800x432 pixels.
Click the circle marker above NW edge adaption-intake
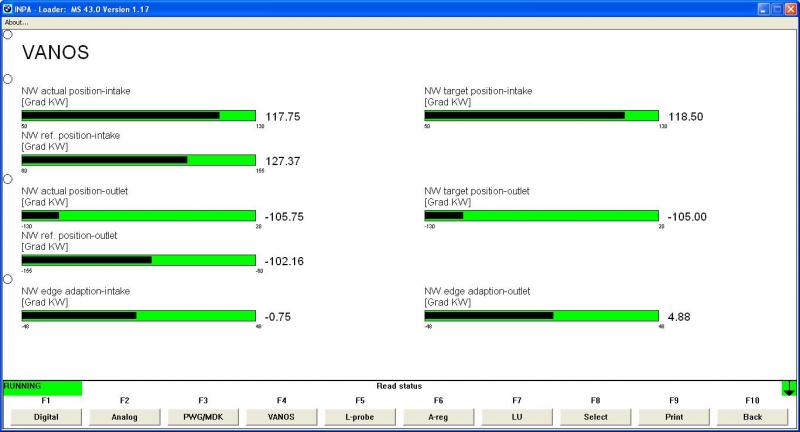click(8, 279)
